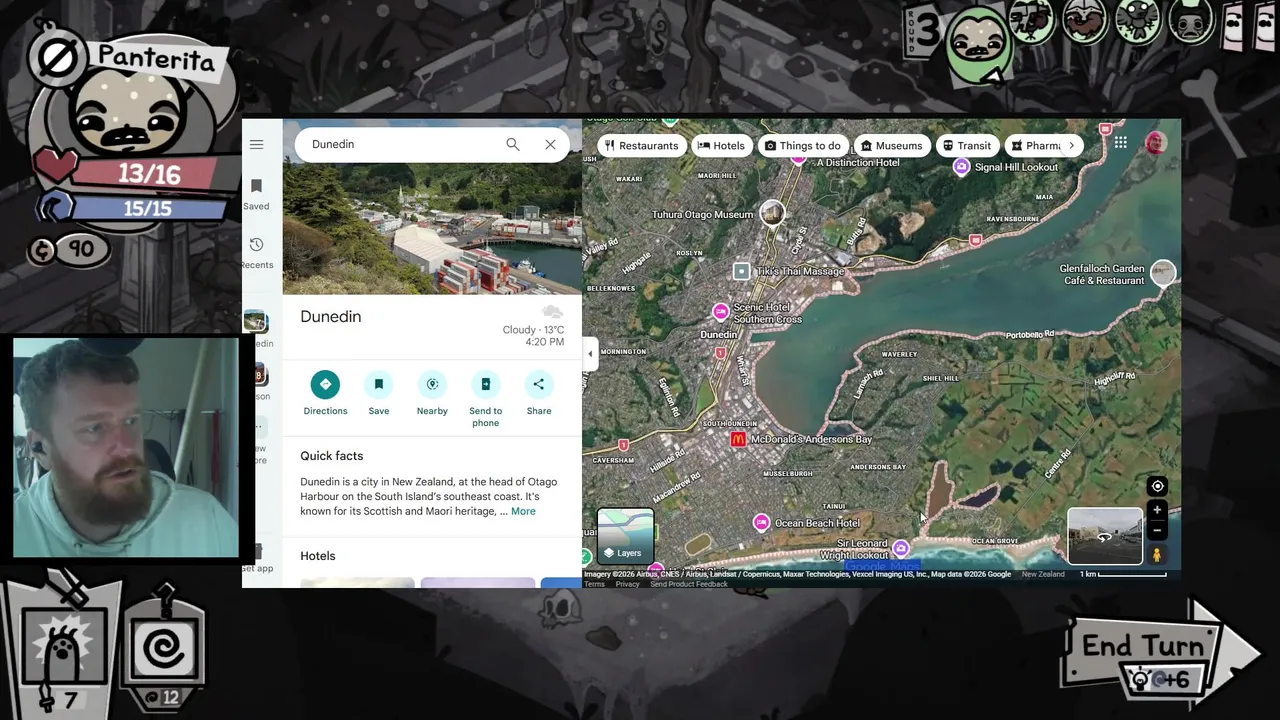Screen dimensions: 1280x720
Task: Select the Things to do chip
Action: tap(803, 145)
